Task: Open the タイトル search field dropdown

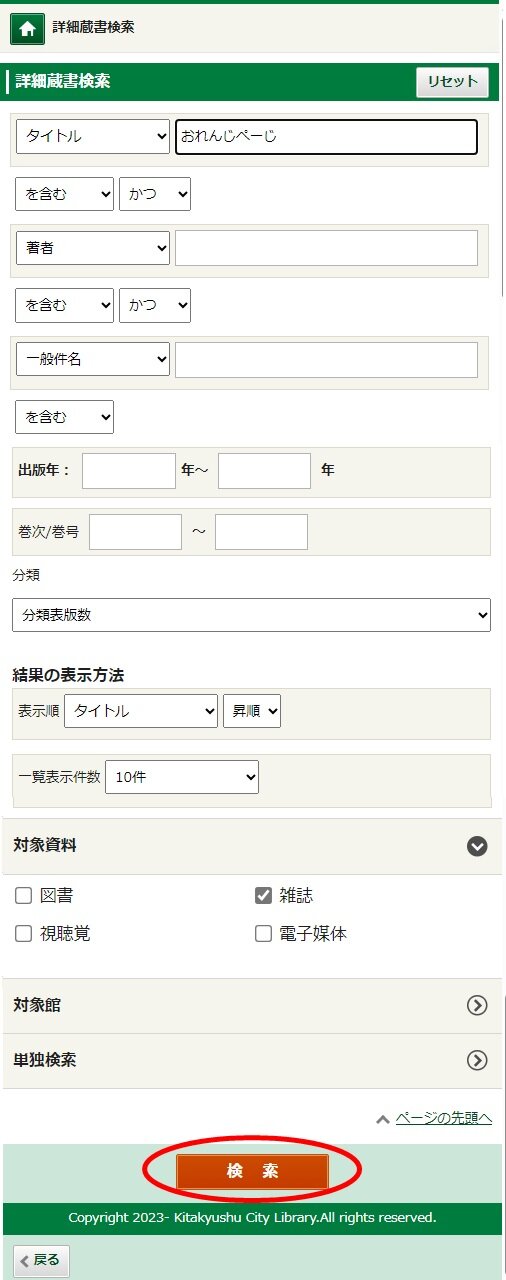Action: coord(93,137)
